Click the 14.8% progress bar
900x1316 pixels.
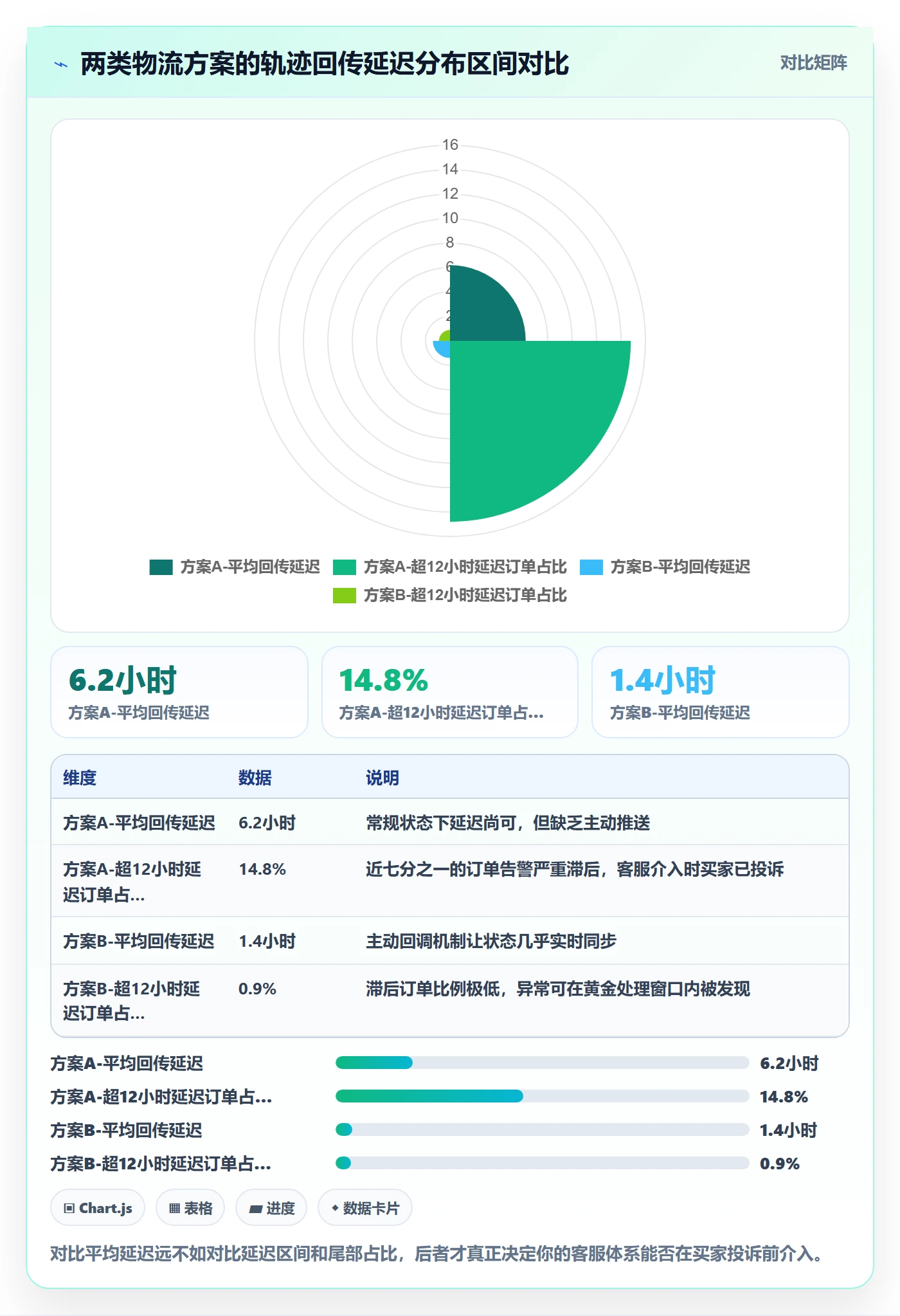[x=543, y=1096]
